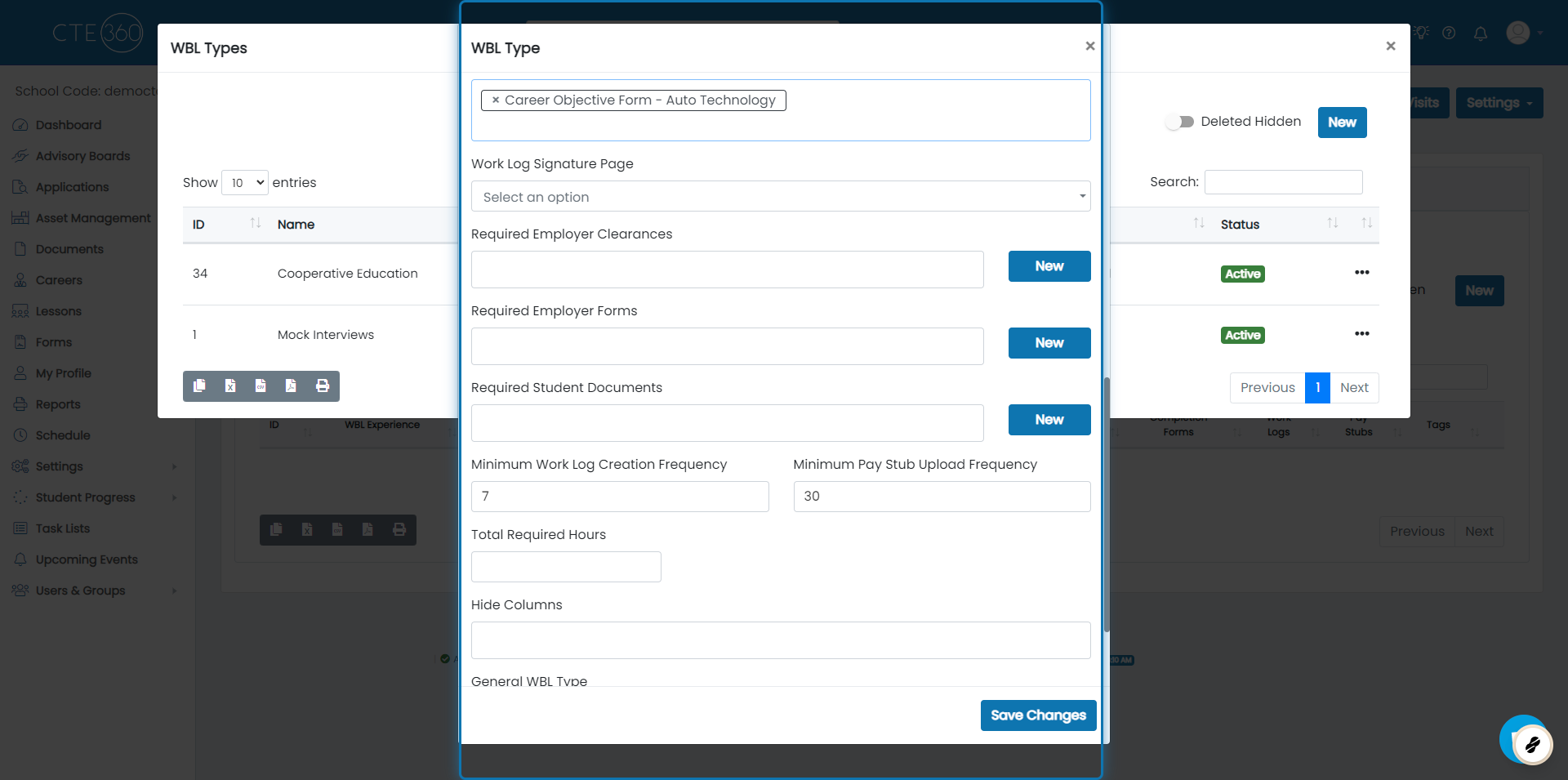
Task: Expand the Users & Groups sidebar submenu
Action: [96, 591]
